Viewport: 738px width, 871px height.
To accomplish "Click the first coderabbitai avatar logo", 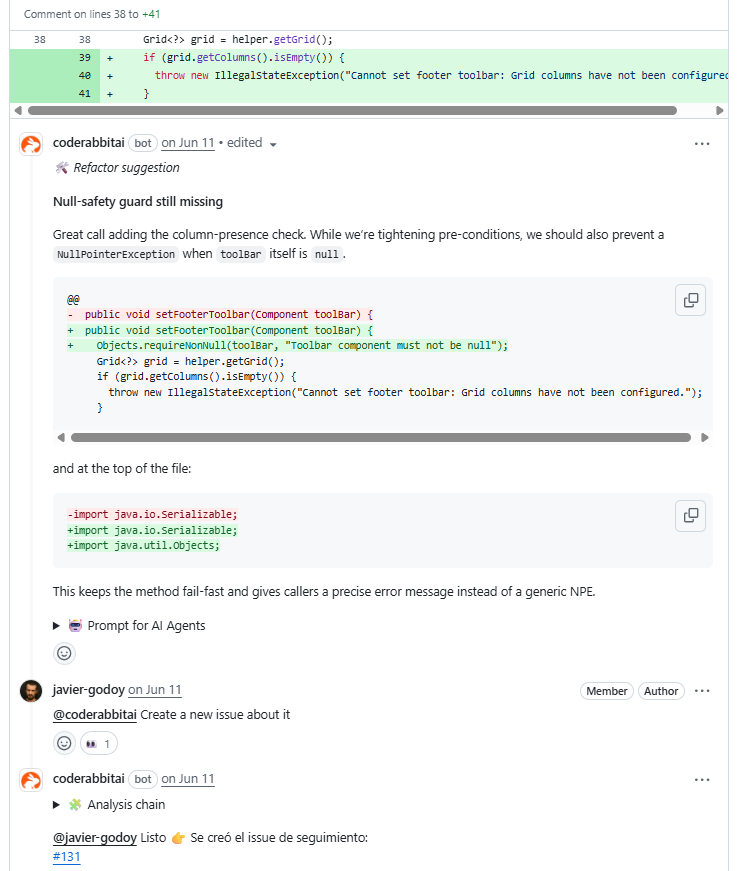I will tap(31, 144).
